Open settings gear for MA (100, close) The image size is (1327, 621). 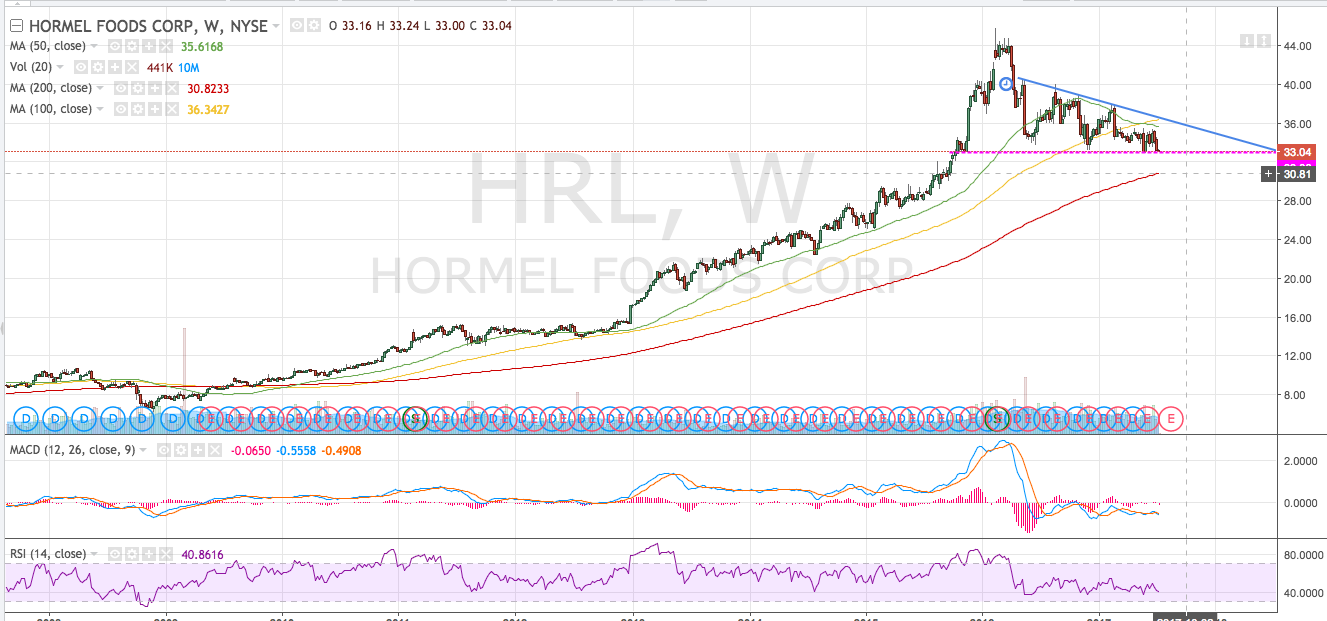(x=138, y=109)
